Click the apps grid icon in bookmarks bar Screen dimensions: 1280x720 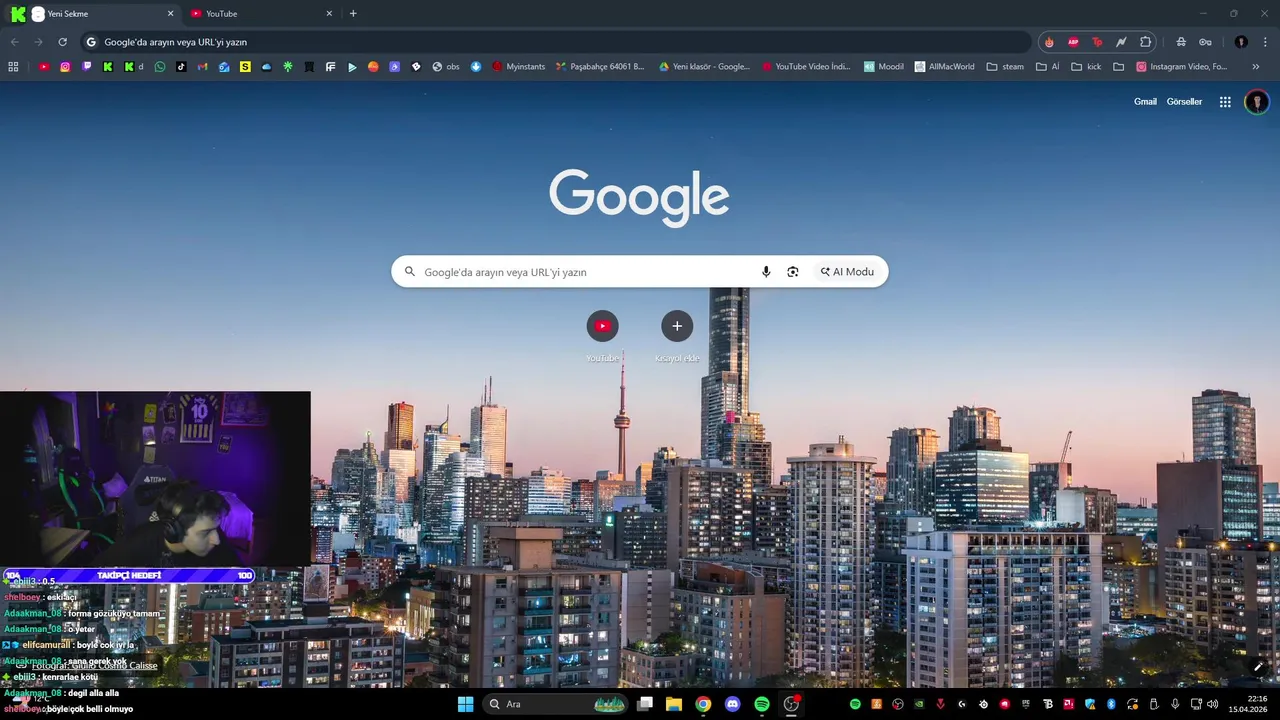coord(13,67)
